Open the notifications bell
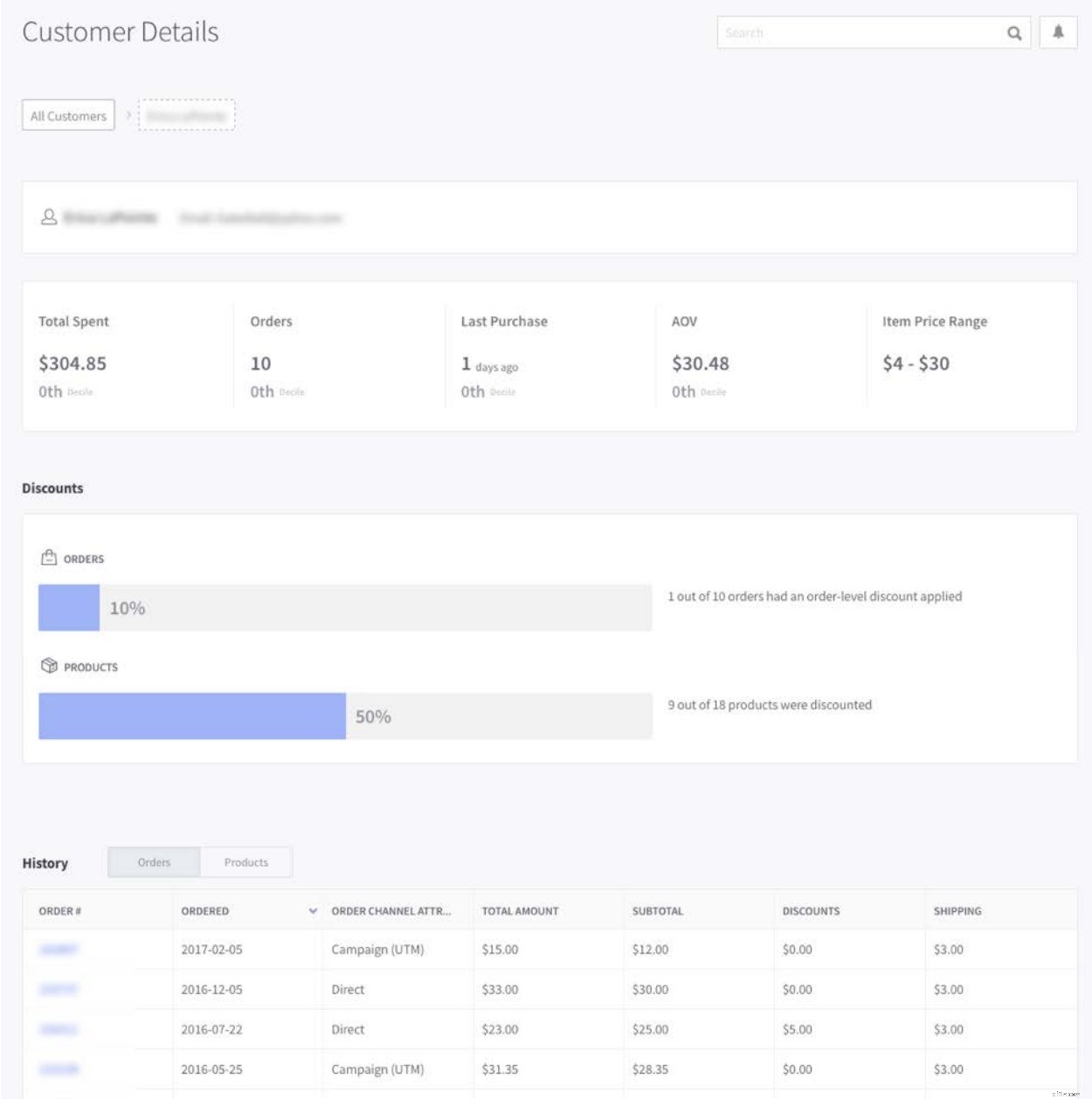This screenshot has width=1092, height=1099. coord(1058,34)
